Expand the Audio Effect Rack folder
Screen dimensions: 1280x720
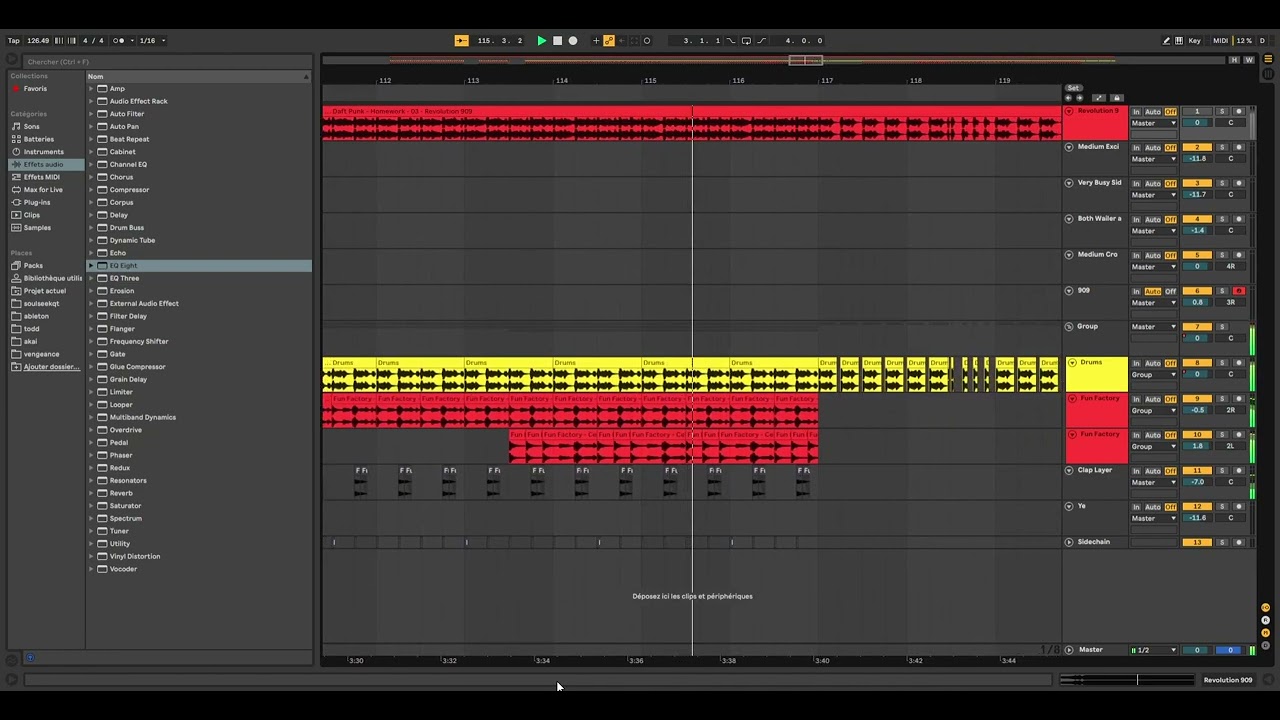click(91, 101)
